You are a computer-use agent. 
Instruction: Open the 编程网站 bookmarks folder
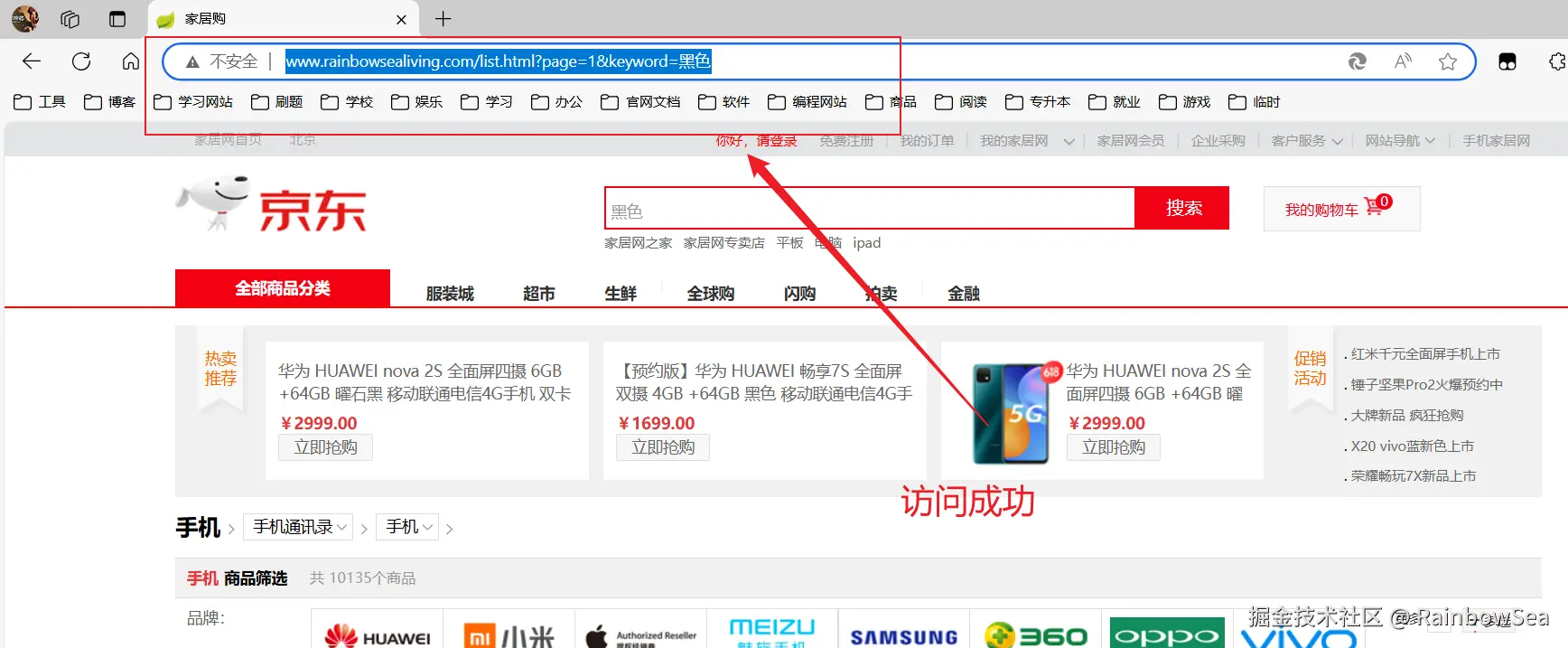(807, 102)
